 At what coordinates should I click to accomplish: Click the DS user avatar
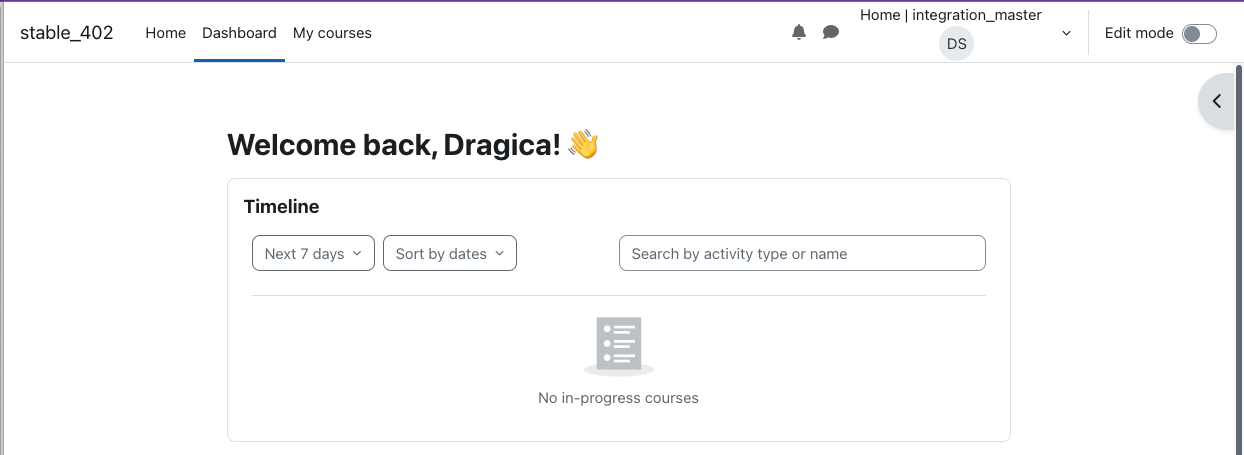click(957, 44)
